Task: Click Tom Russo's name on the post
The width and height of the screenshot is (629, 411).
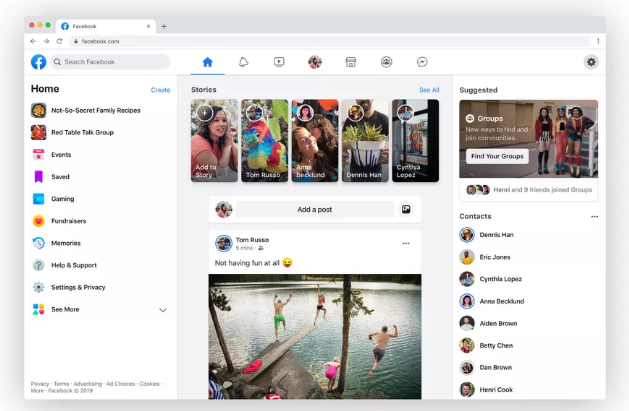Action: 252,240
